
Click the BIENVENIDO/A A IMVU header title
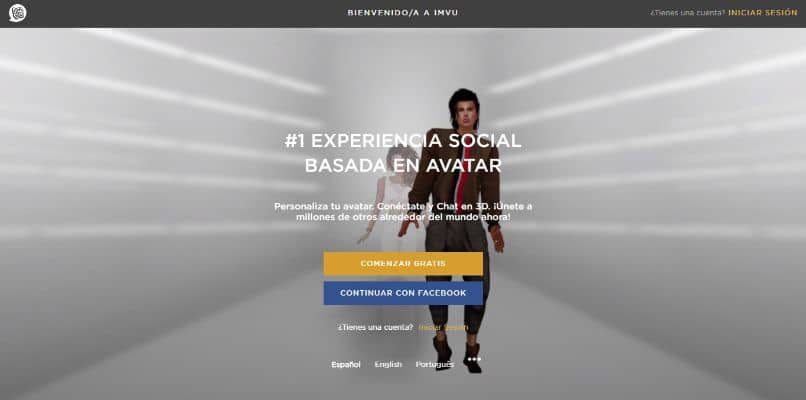click(x=403, y=13)
